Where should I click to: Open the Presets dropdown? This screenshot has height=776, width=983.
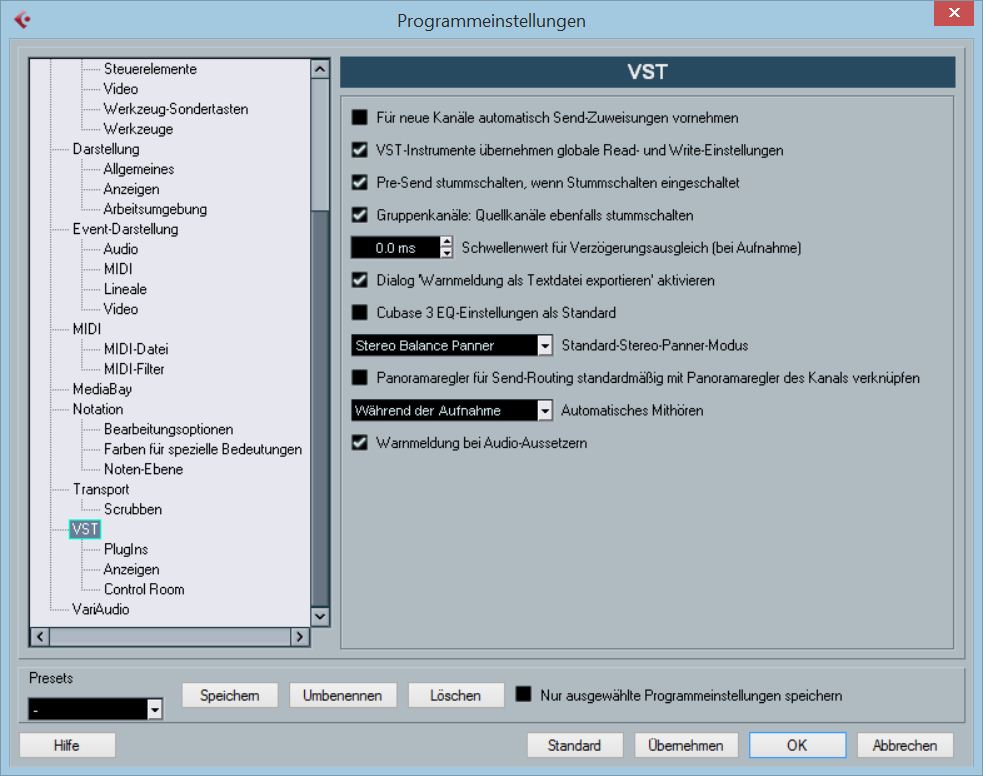tap(95, 709)
